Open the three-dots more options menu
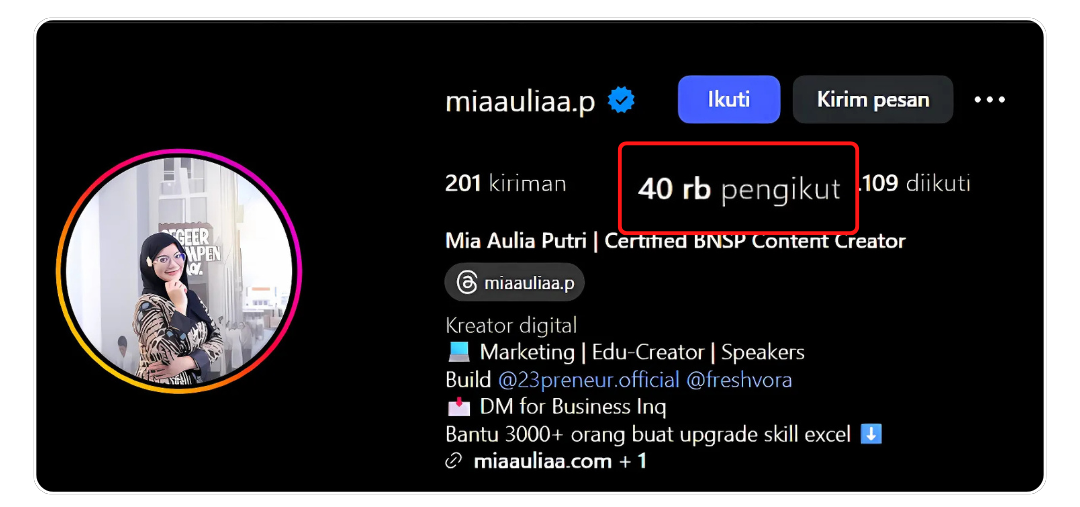 [x=990, y=100]
